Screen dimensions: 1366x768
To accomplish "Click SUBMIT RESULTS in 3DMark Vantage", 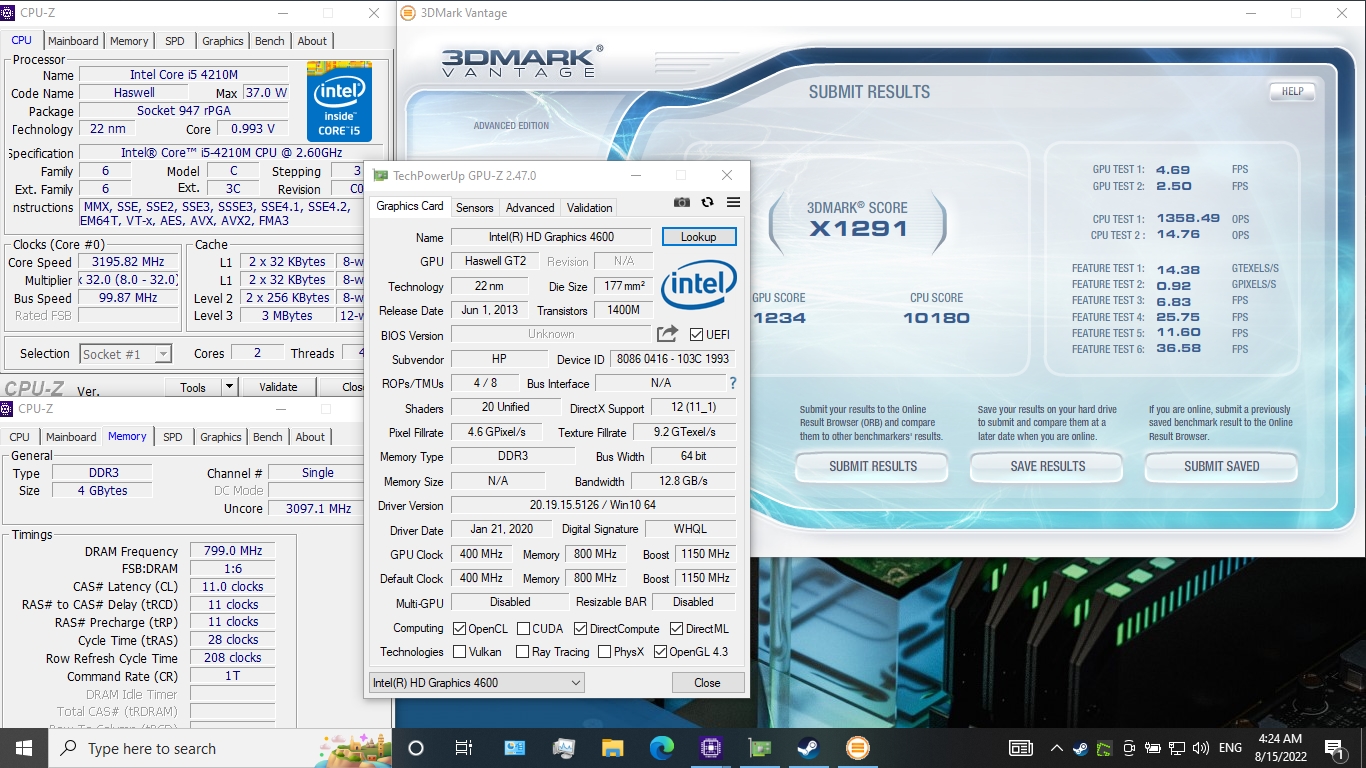I will pos(873,466).
